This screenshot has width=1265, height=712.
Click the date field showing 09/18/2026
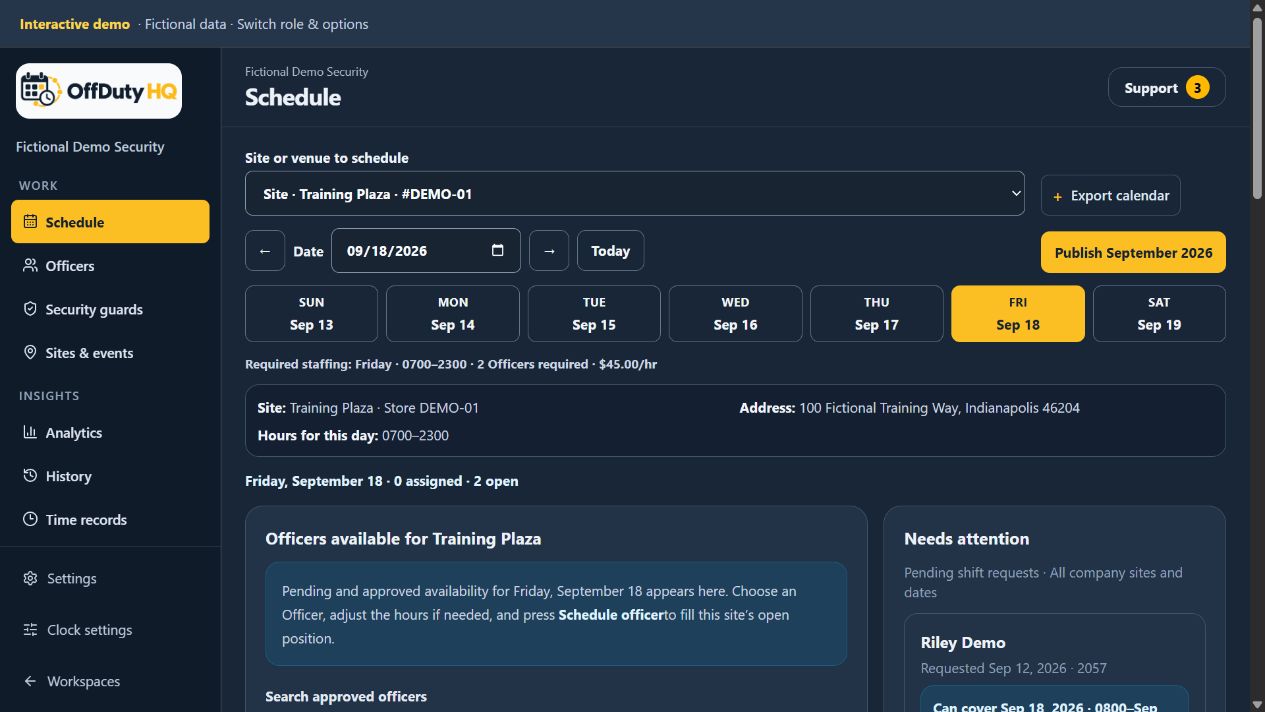click(426, 251)
